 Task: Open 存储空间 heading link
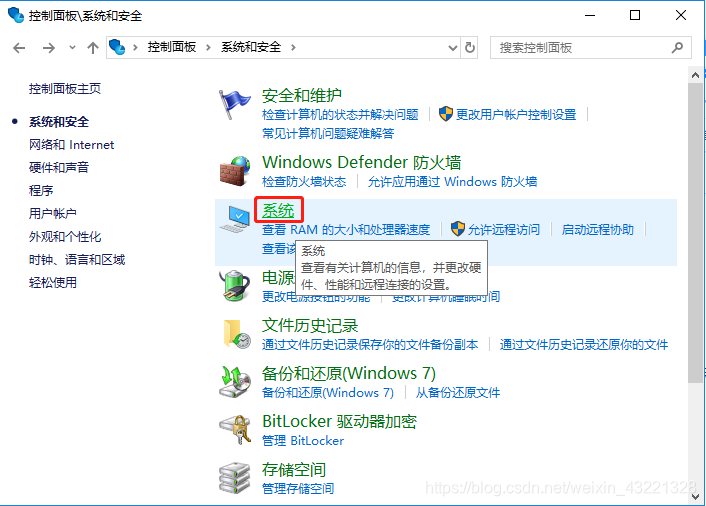pos(294,470)
